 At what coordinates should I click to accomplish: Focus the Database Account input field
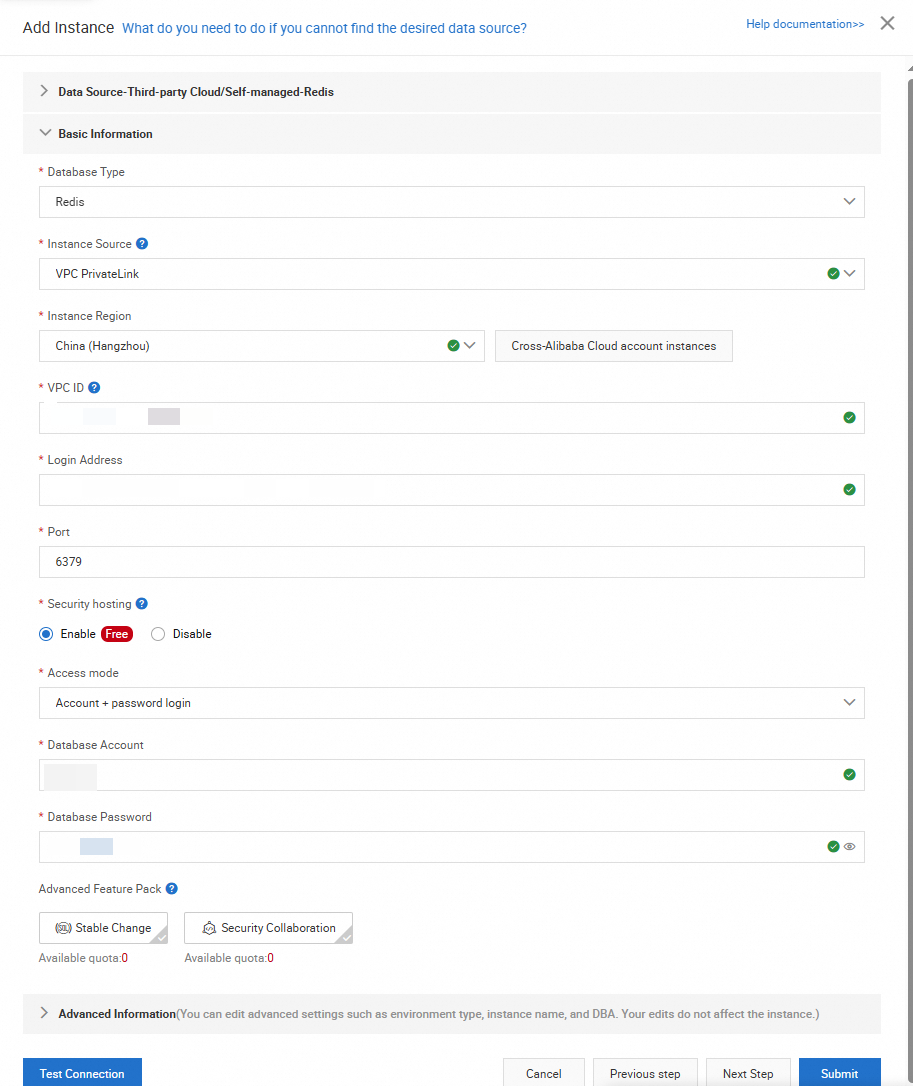coord(452,775)
